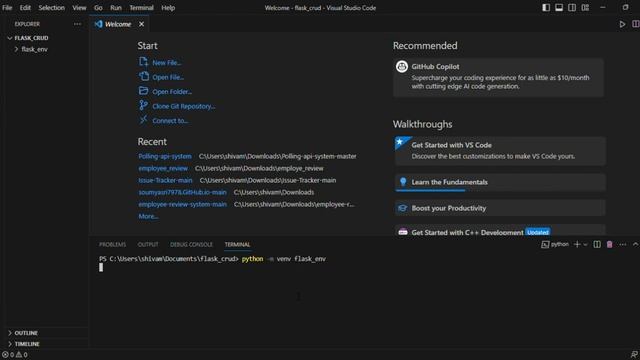
Task: Open recent Issue-Tracker-main project
Action: [x=165, y=180]
